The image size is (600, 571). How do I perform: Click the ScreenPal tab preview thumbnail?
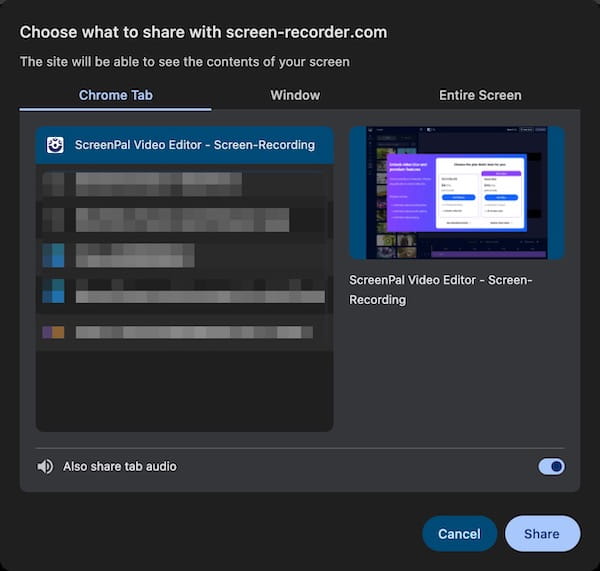(457, 193)
